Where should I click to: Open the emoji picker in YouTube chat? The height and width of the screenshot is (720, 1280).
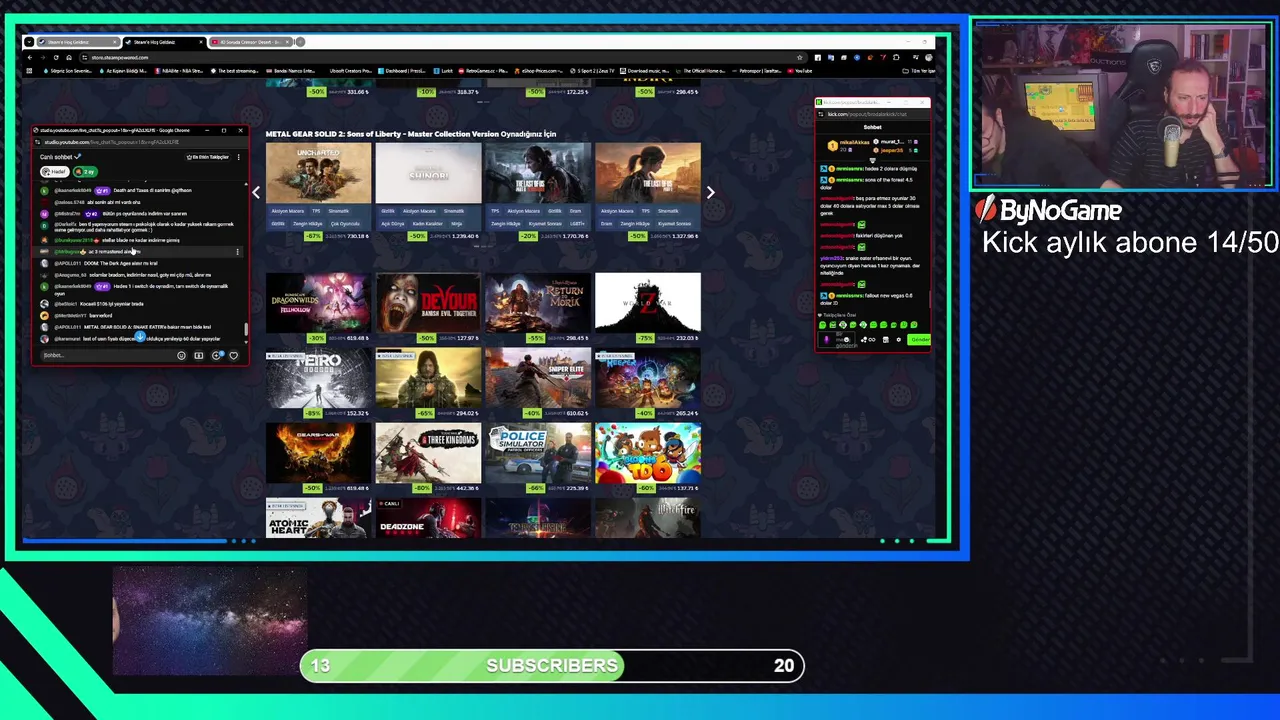[x=181, y=356]
